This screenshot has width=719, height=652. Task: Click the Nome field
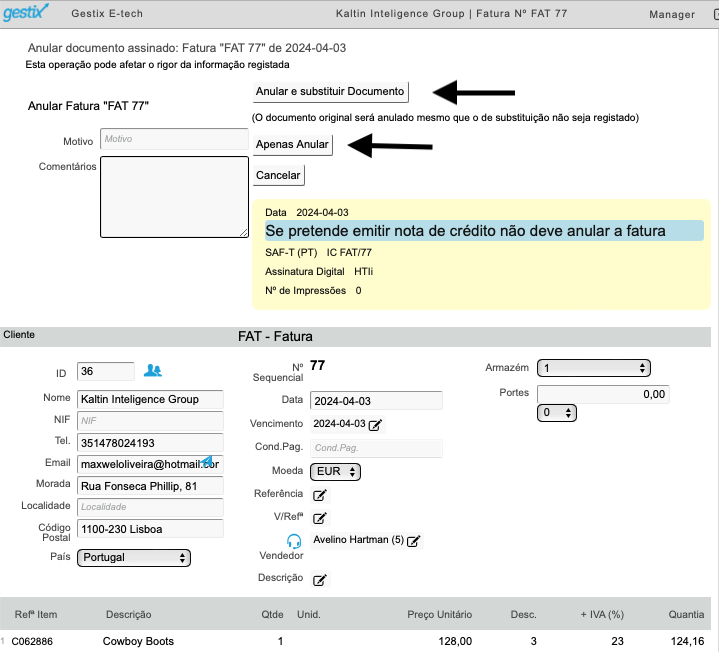(x=150, y=399)
